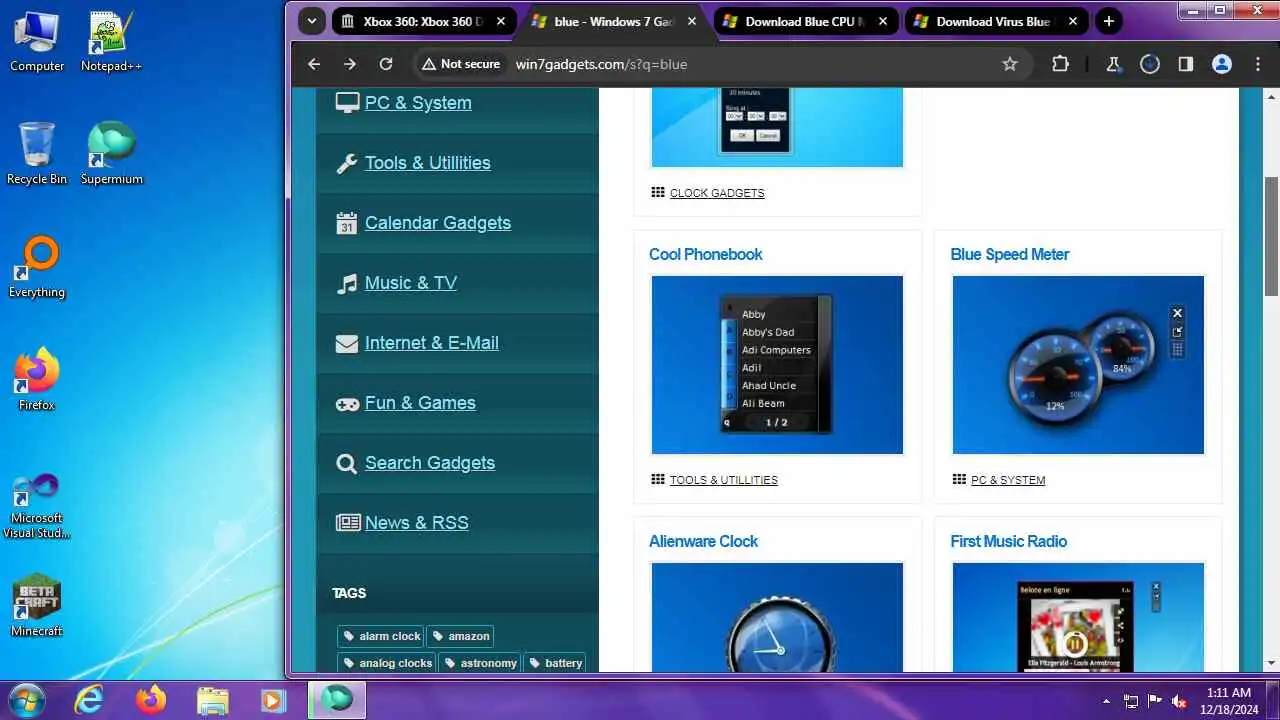Open Internet & E-Mail category

(x=432, y=343)
